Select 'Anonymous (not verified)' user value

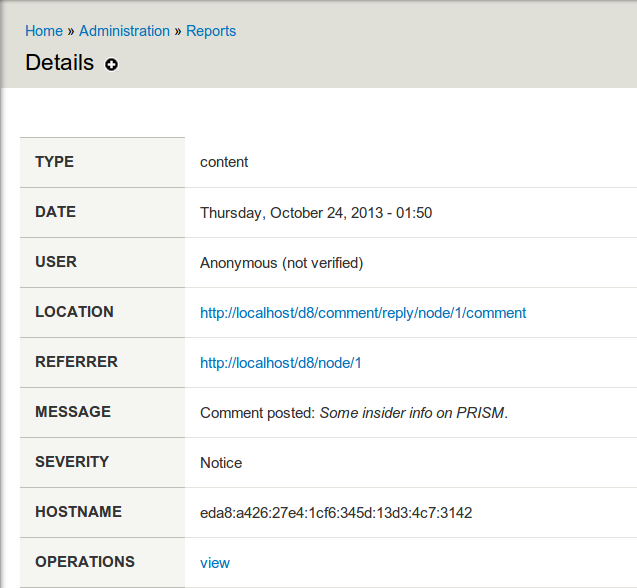click(x=281, y=263)
